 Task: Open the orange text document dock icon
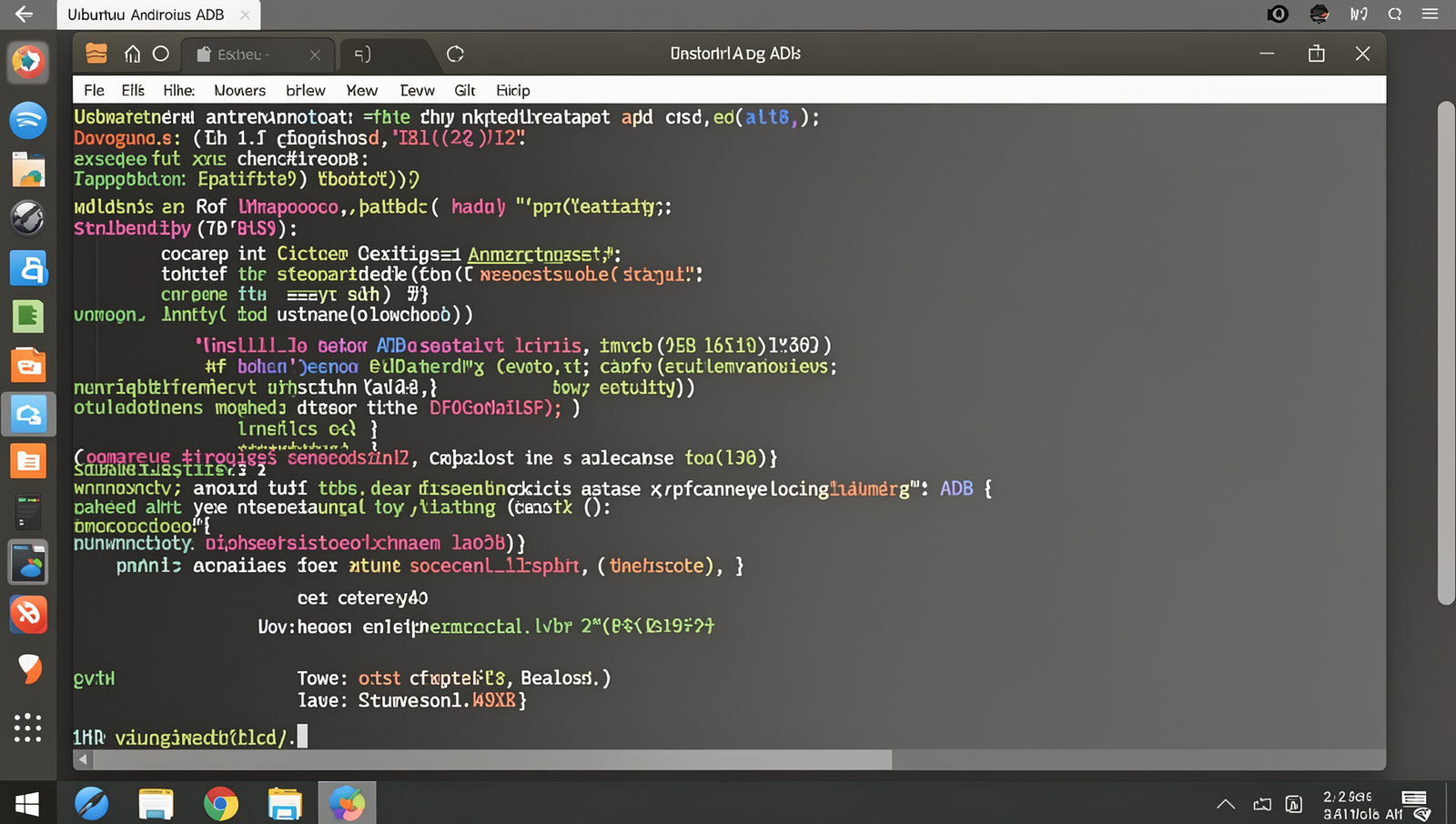point(28,462)
